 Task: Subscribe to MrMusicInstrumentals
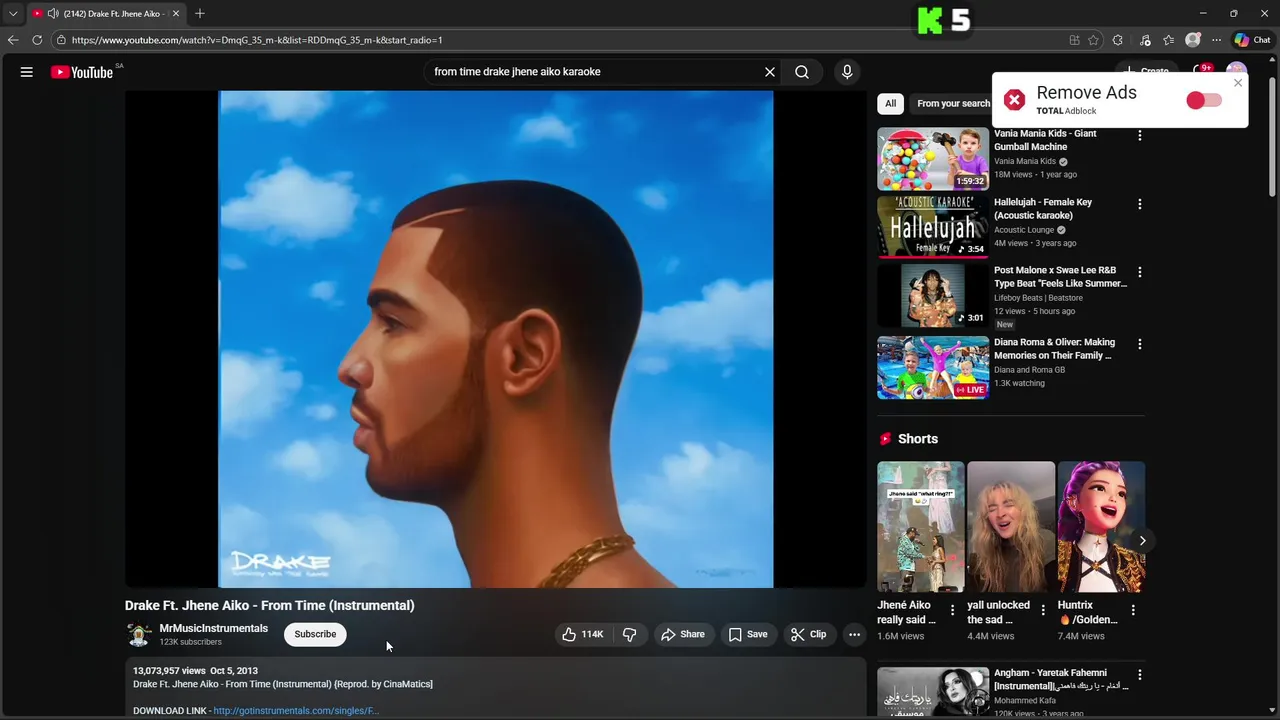315,634
